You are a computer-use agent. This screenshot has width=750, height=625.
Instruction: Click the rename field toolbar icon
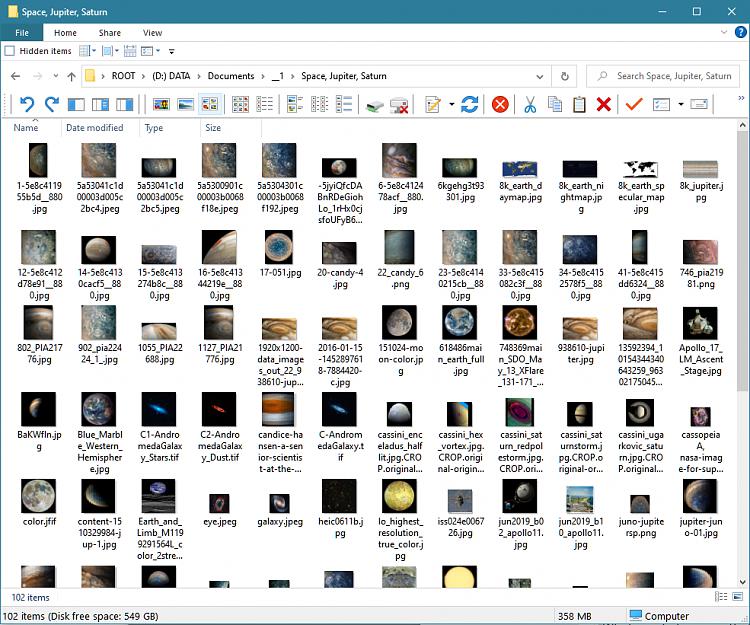pyautogui.click(x=699, y=104)
